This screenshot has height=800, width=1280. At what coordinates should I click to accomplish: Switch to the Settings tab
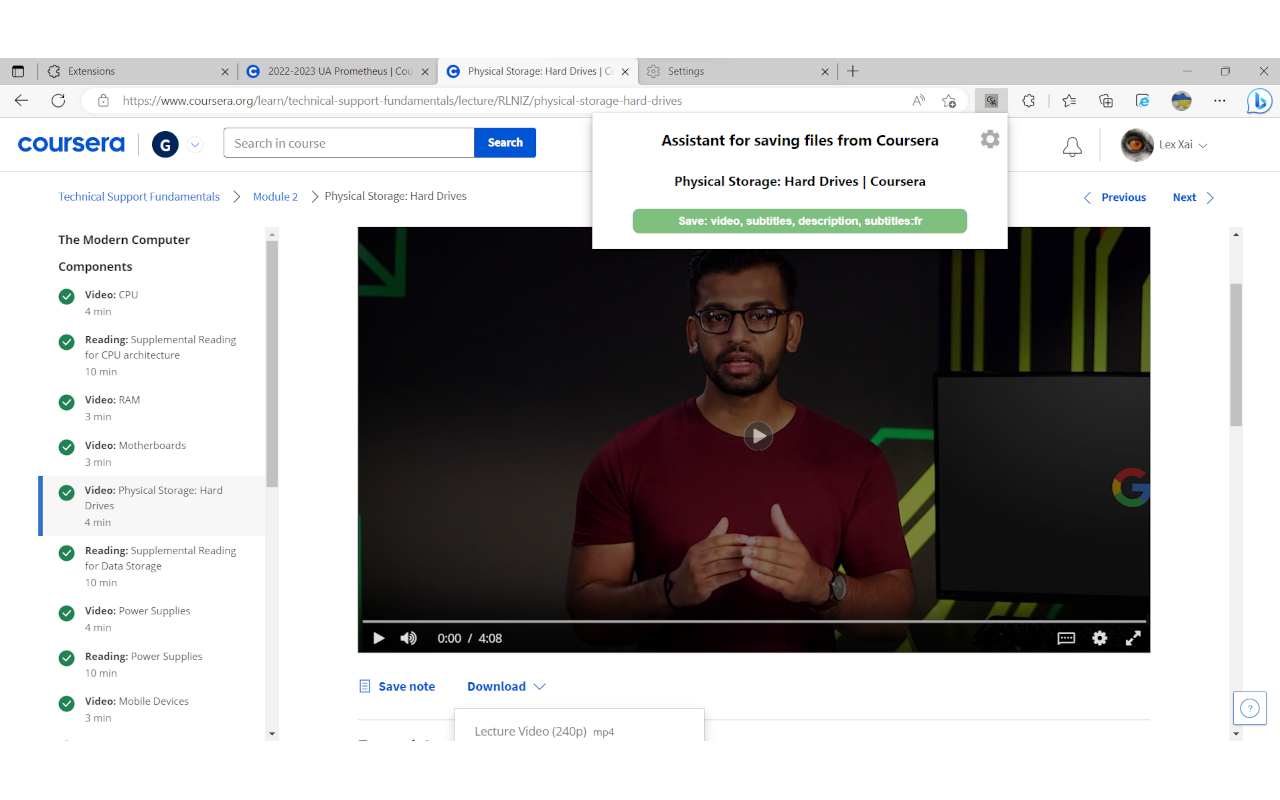(x=737, y=71)
